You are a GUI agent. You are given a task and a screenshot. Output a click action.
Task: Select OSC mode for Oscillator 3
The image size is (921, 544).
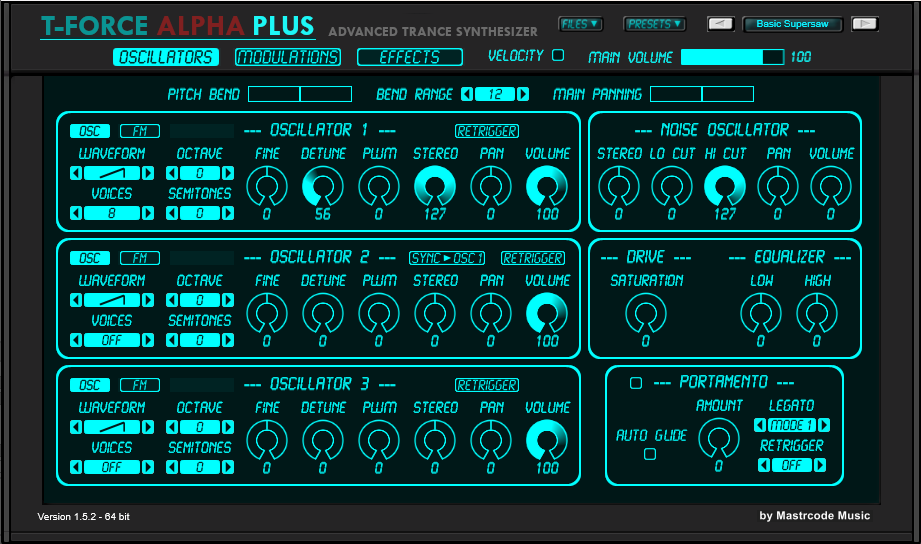coord(90,385)
